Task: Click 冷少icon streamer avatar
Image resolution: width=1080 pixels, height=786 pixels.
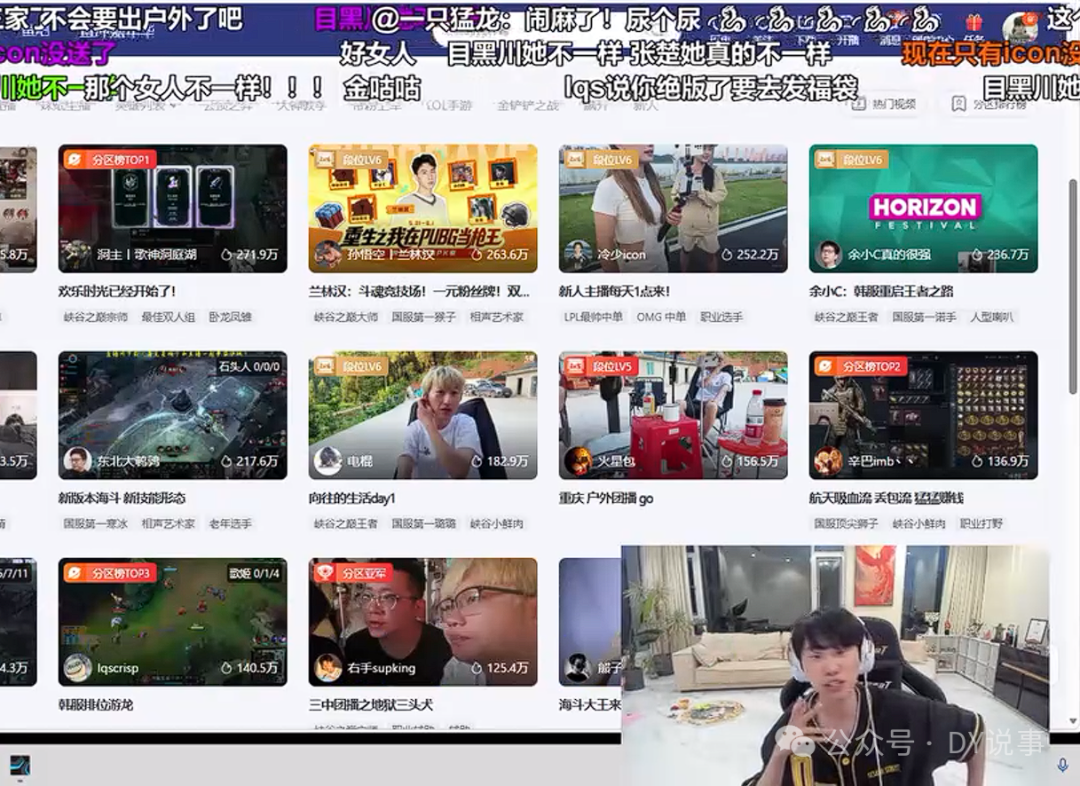Action: click(577, 254)
